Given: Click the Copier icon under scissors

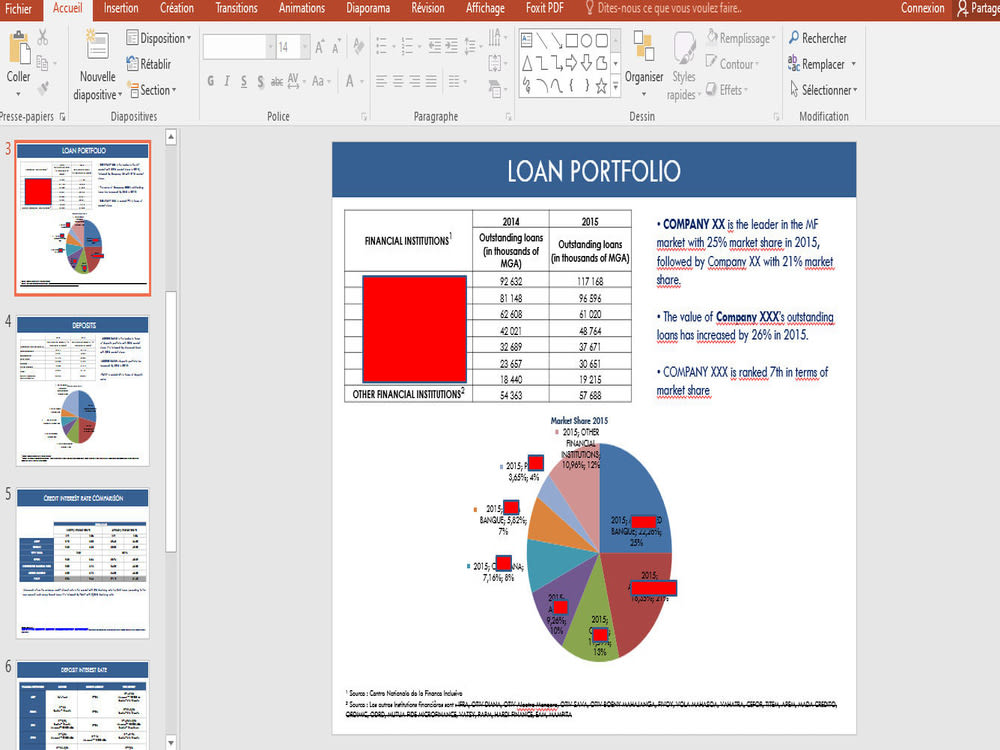Looking at the screenshot, I should pos(43,62).
